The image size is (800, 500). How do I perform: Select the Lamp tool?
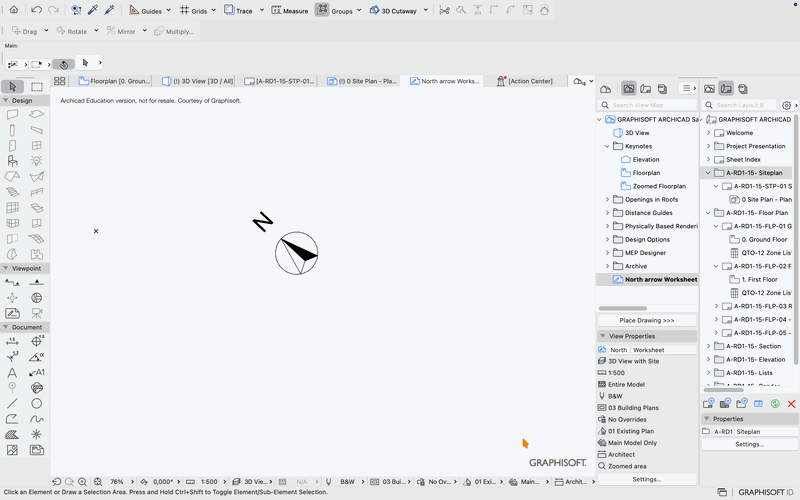click(x=37, y=161)
